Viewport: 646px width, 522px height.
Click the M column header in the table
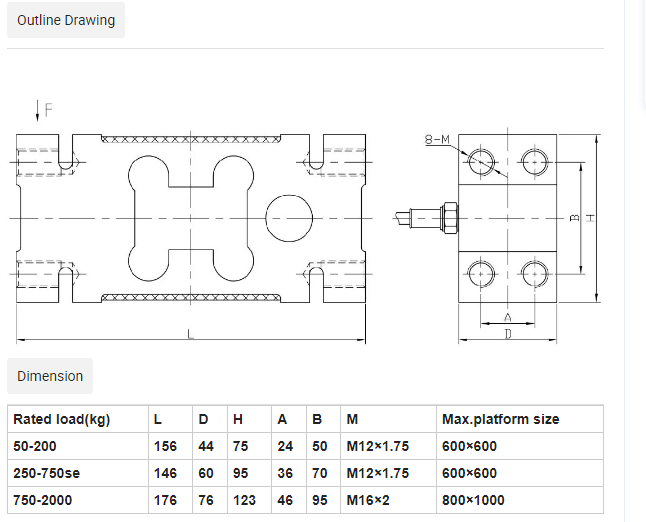(x=351, y=419)
